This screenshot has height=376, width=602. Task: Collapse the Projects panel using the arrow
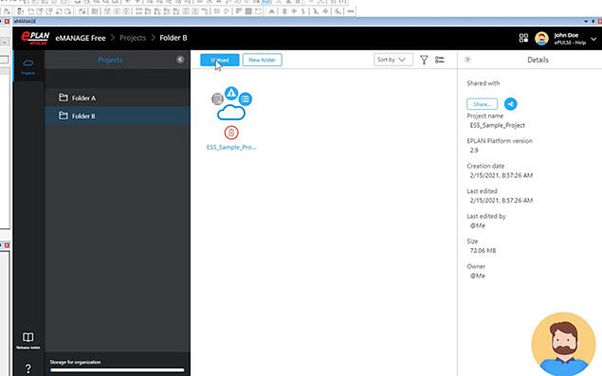(180, 60)
